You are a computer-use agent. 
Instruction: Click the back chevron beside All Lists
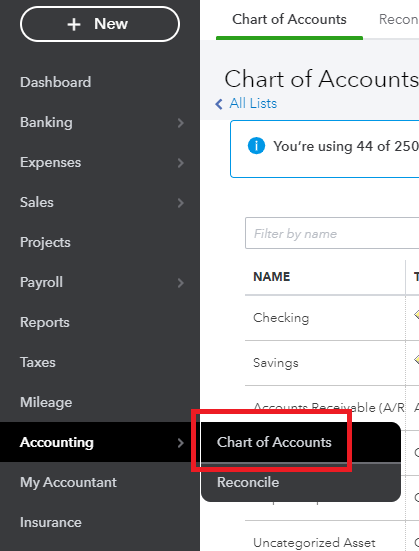(x=219, y=104)
